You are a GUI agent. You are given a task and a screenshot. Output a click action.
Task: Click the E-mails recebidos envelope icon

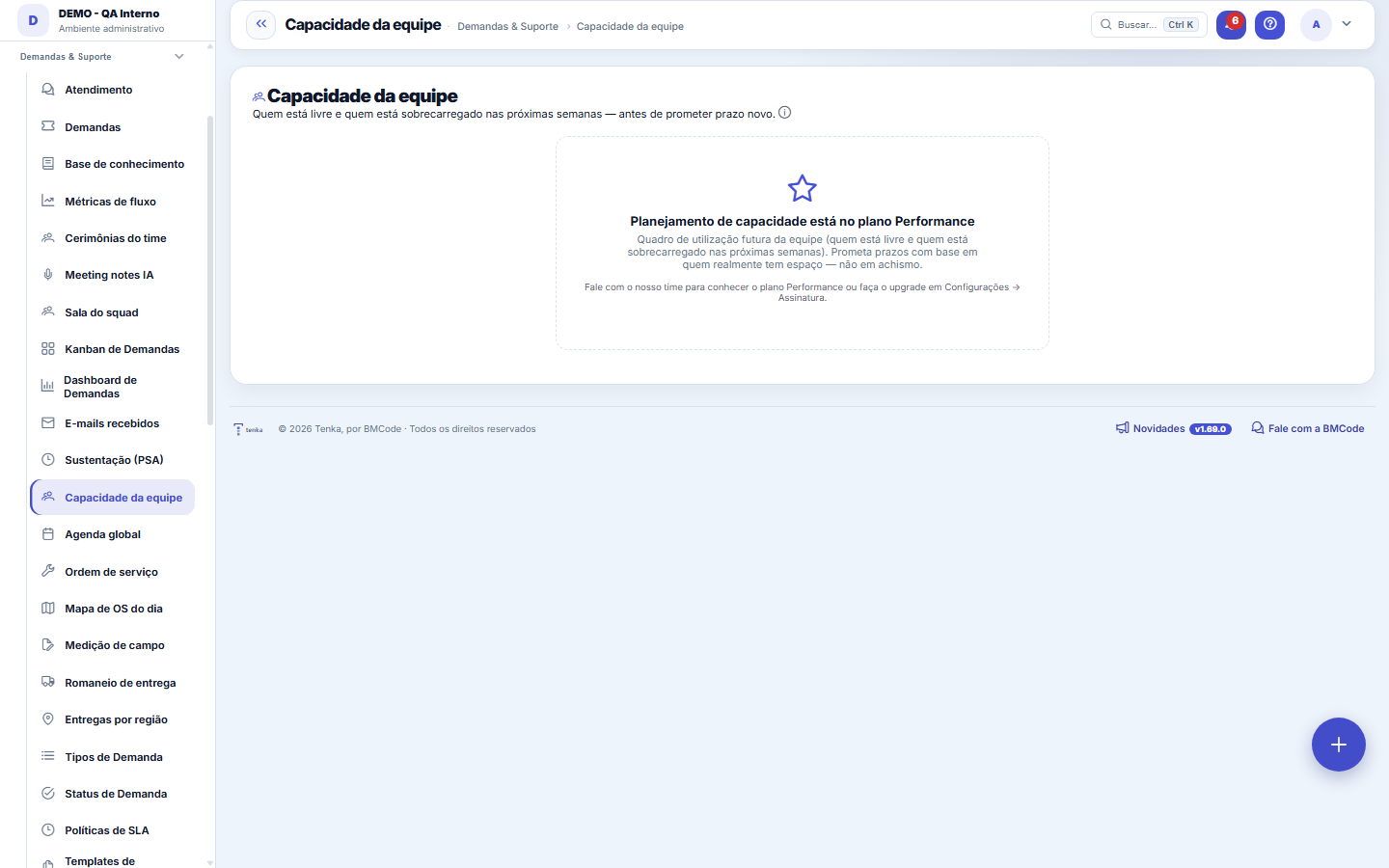pyautogui.click(x=48, y=423)
